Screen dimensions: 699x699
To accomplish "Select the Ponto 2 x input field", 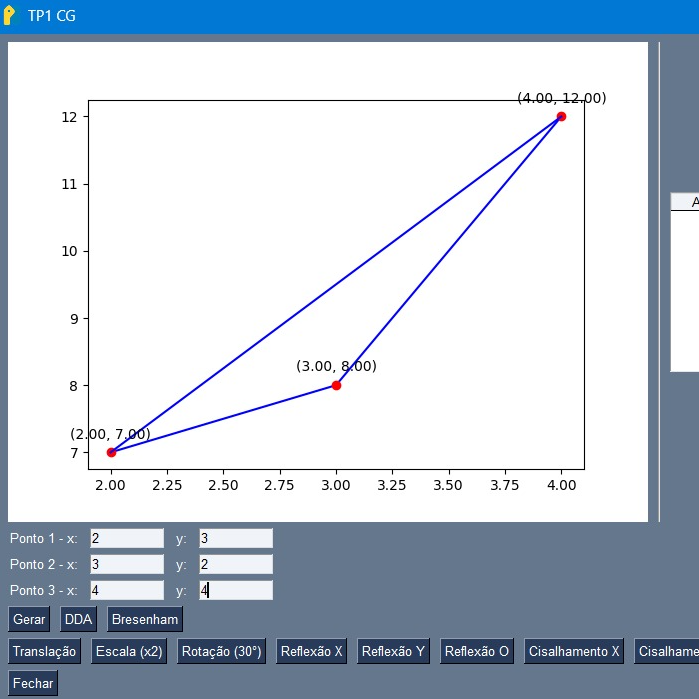I will [x=127, y=564].
